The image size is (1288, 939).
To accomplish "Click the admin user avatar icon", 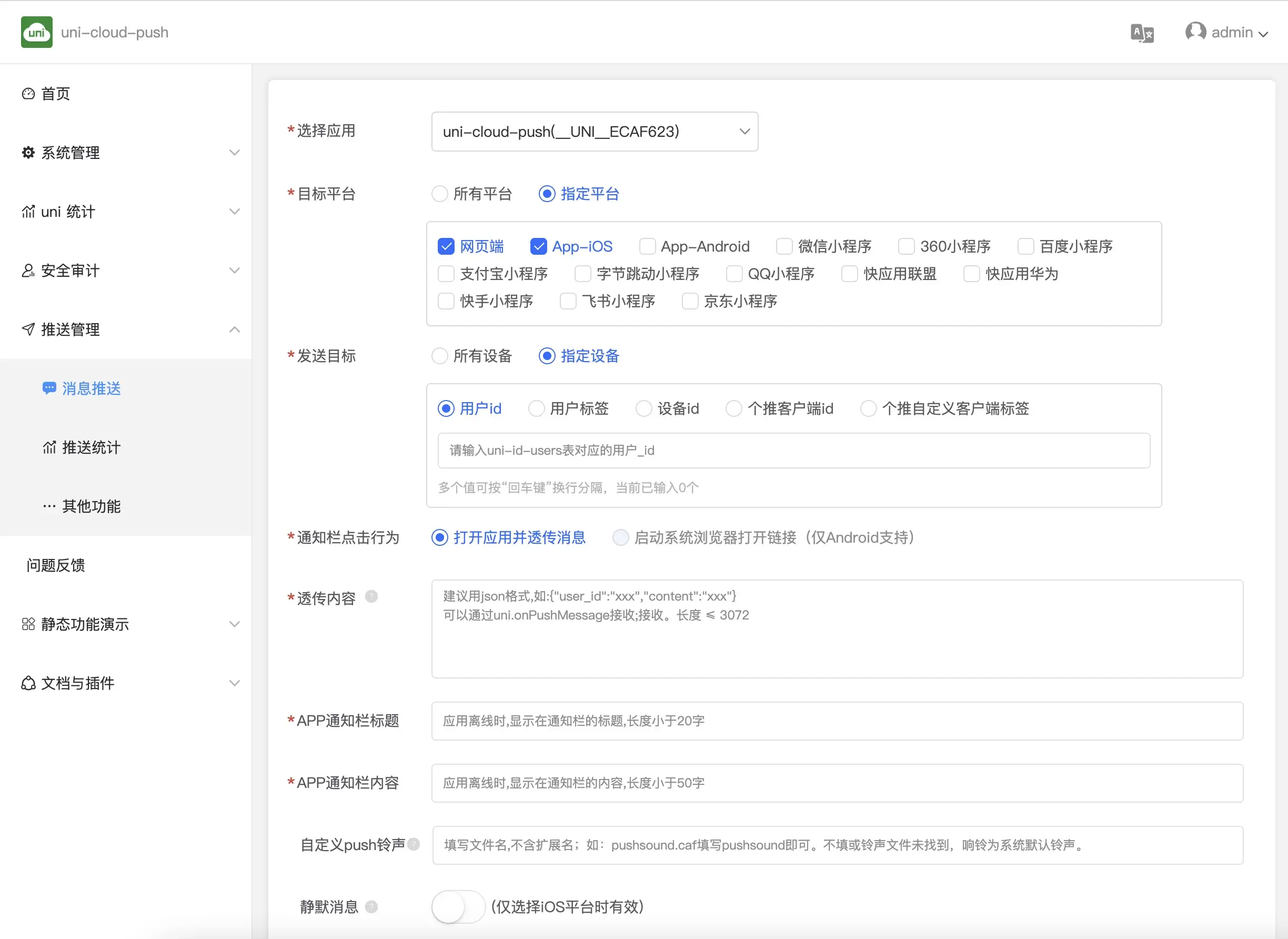I will coord(1195,32).
